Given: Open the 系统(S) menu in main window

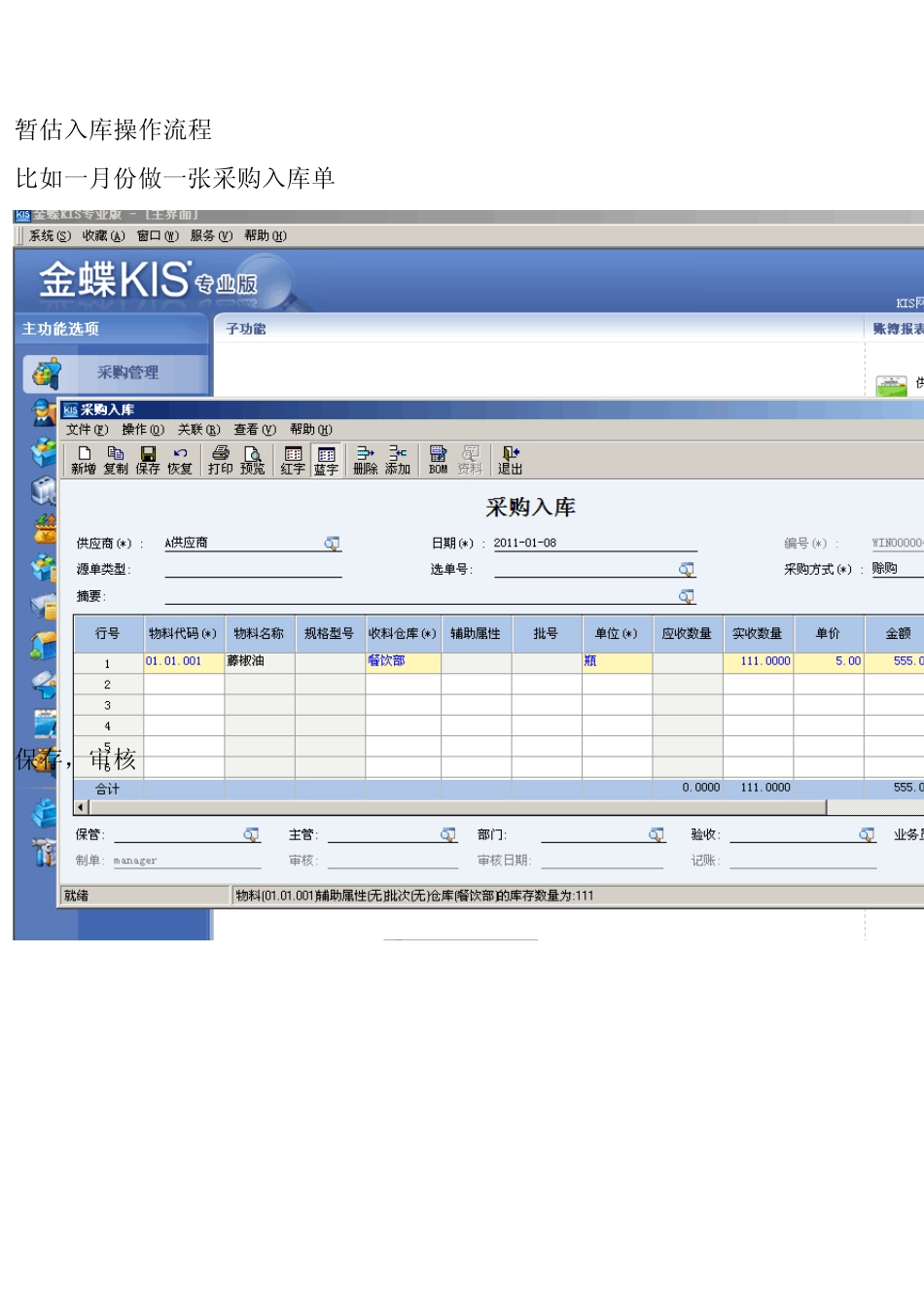Looking at the screenshot, I should pyautogui.click(x=50, y=236).
